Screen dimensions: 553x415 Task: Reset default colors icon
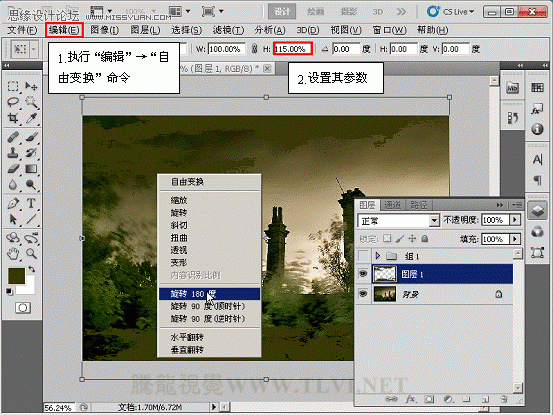click(10, 291)
